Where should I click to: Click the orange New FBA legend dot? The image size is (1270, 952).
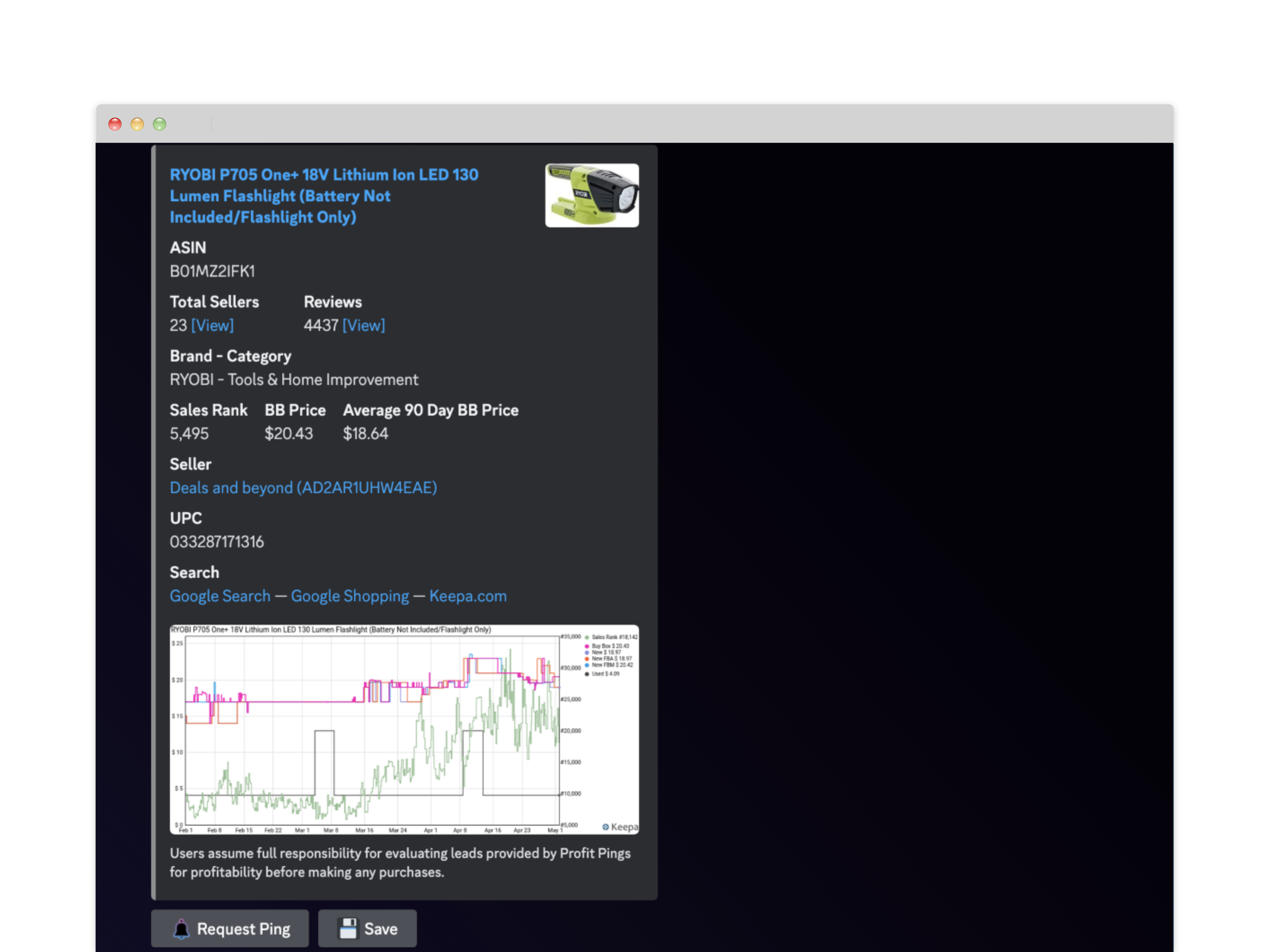coord(587,659)
